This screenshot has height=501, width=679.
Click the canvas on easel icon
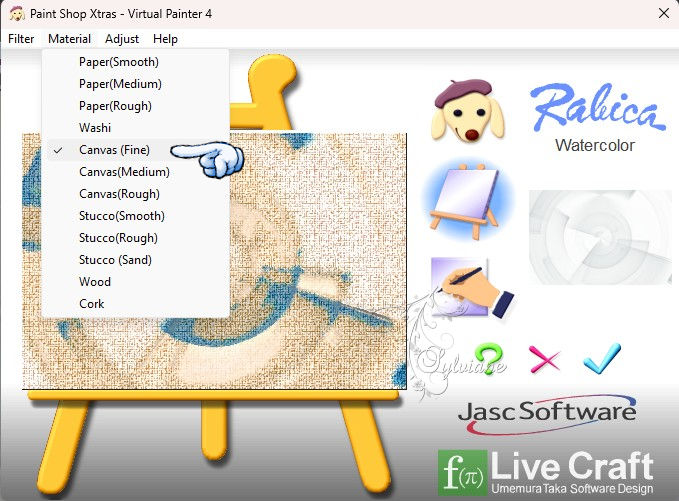point(468,200)
